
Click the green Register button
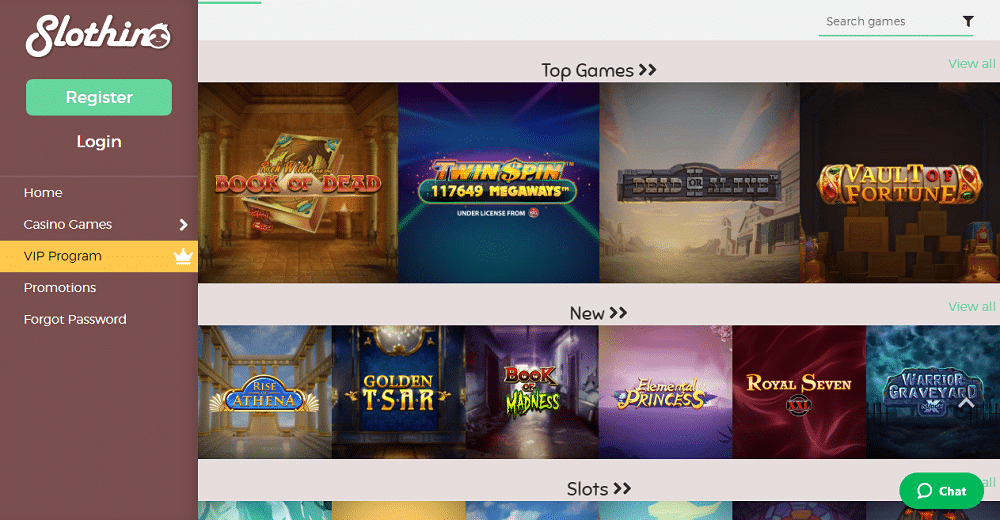point(99,97)
